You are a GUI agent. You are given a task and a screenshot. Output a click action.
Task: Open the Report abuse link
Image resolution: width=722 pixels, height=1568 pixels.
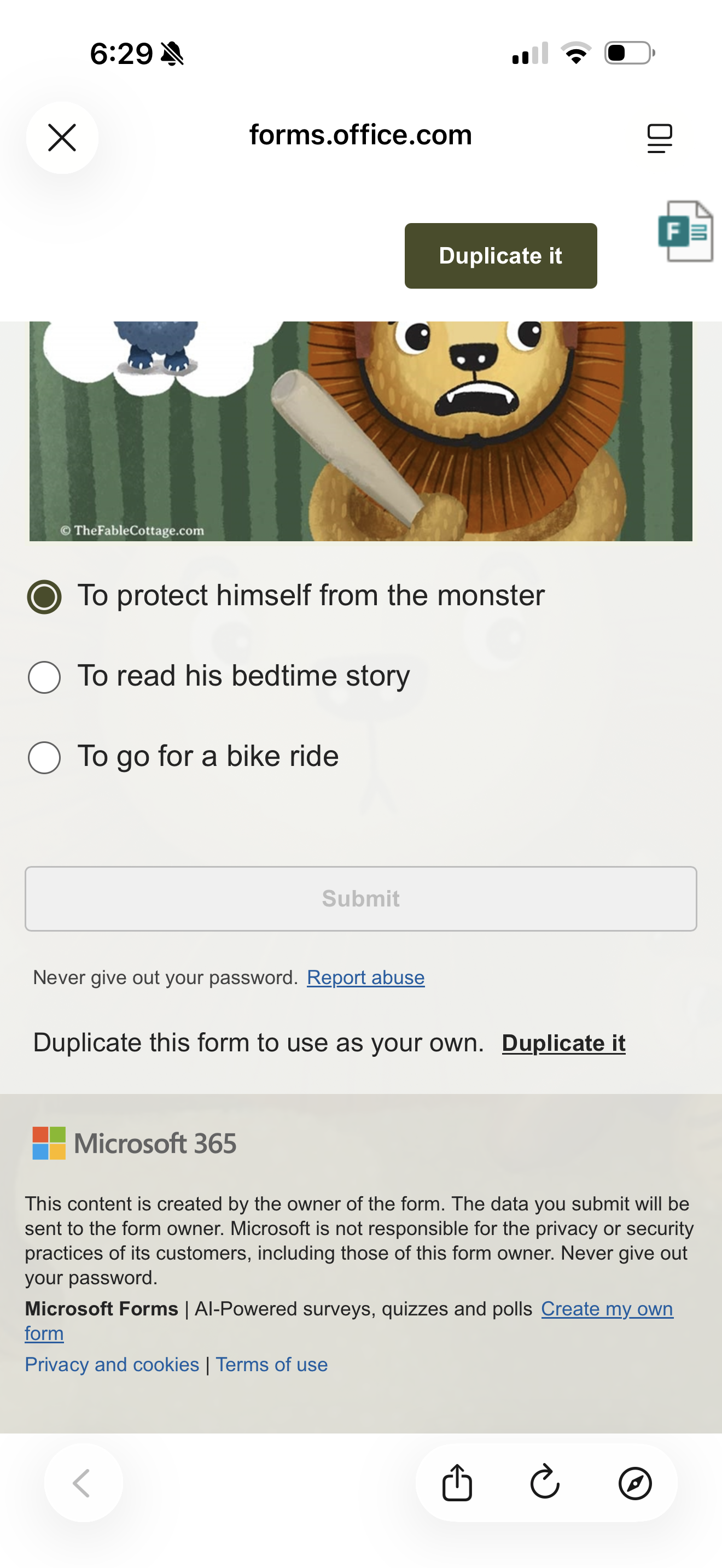click(x=365, y=978)
